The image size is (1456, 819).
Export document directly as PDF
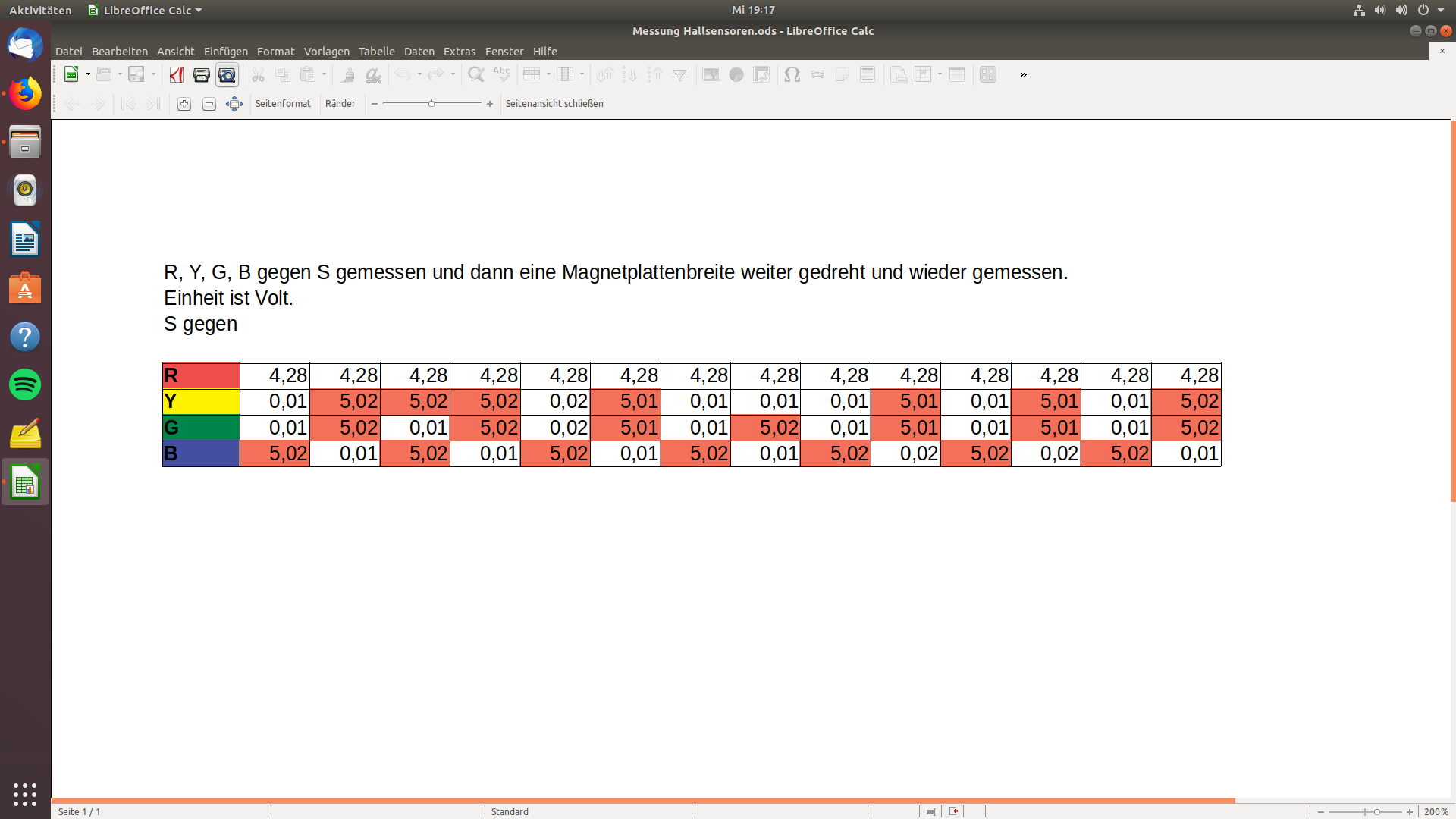pos(177,74)
